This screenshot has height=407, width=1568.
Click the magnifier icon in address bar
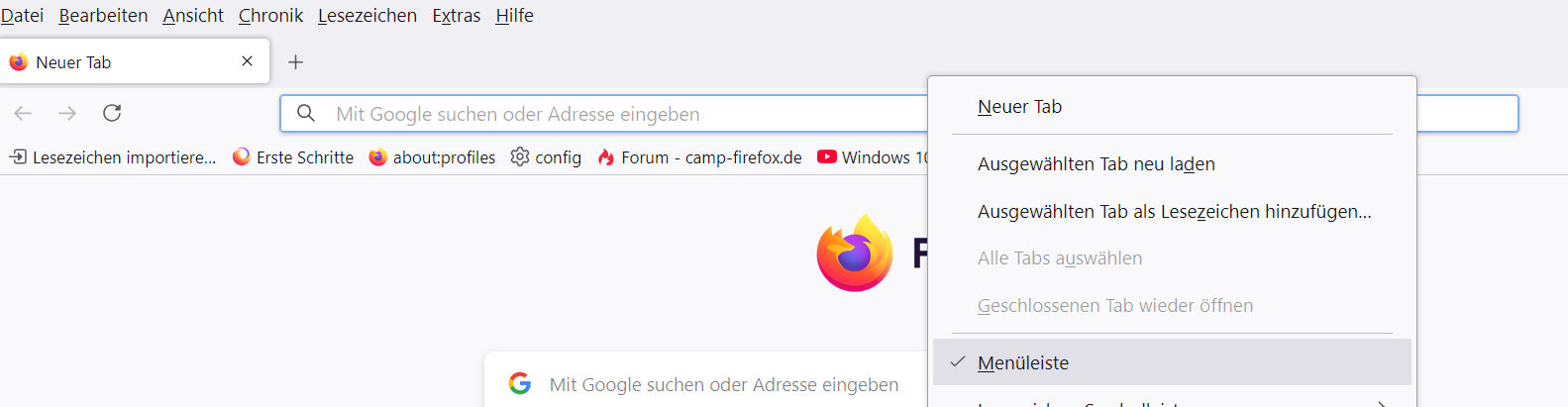pyautogui.click(x=306, y=114)
